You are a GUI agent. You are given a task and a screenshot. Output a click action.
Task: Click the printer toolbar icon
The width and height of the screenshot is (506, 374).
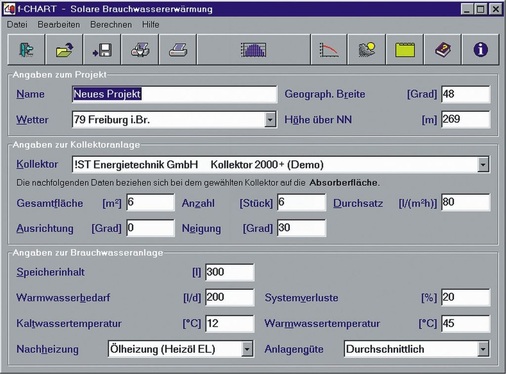(x=178, y=50)
